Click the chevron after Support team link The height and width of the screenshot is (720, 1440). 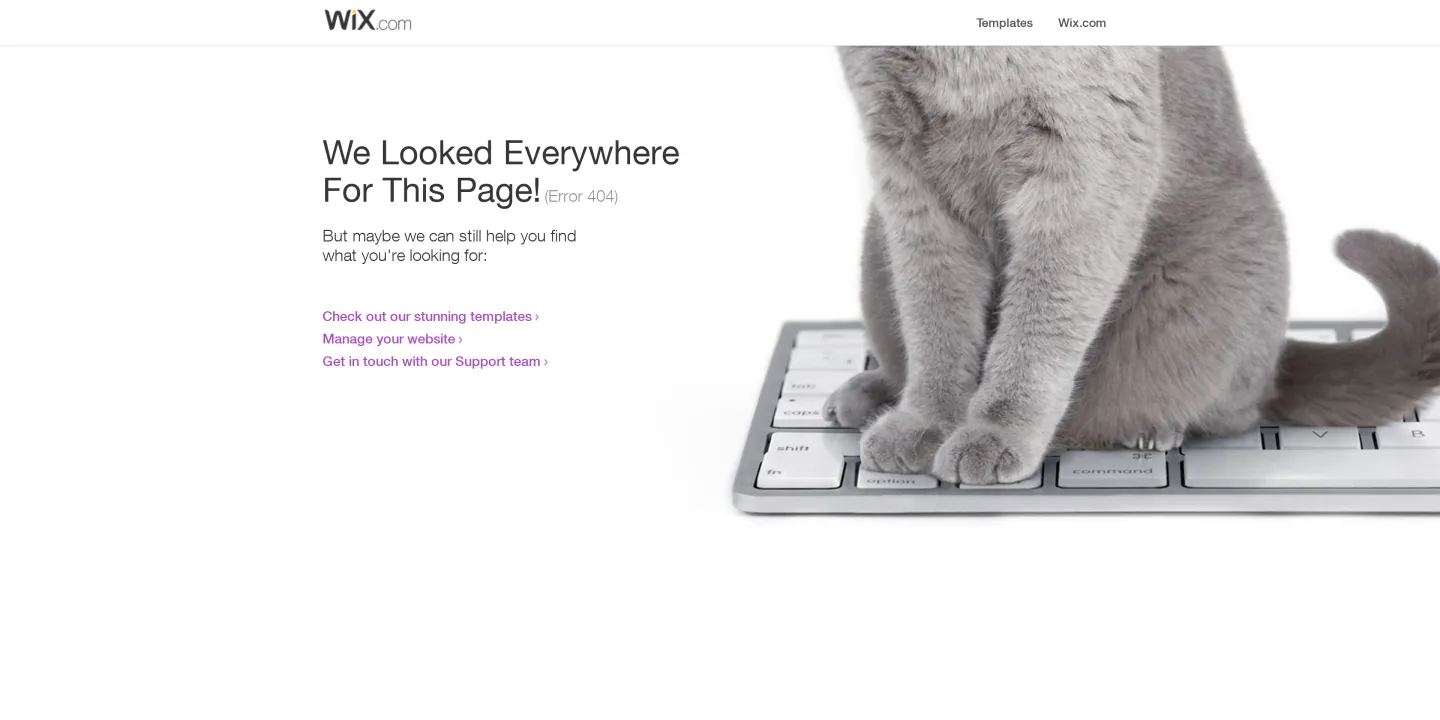click(546, 362)
